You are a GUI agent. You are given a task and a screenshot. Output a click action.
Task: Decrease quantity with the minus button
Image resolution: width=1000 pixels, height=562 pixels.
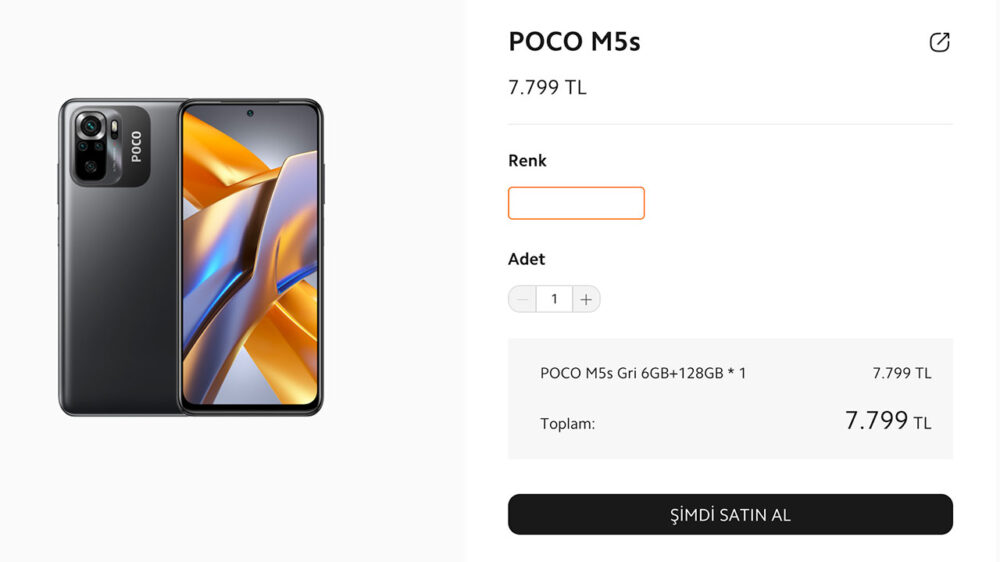click(522, 299)
